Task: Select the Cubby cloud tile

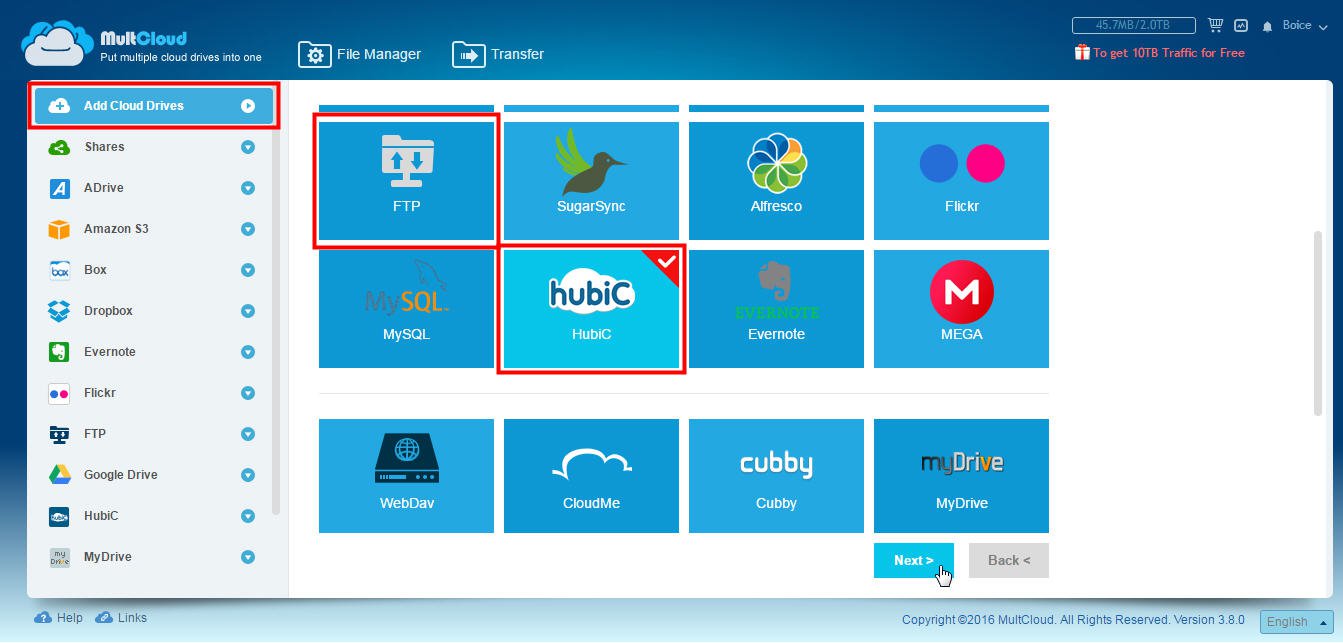Action: point(776,476)
